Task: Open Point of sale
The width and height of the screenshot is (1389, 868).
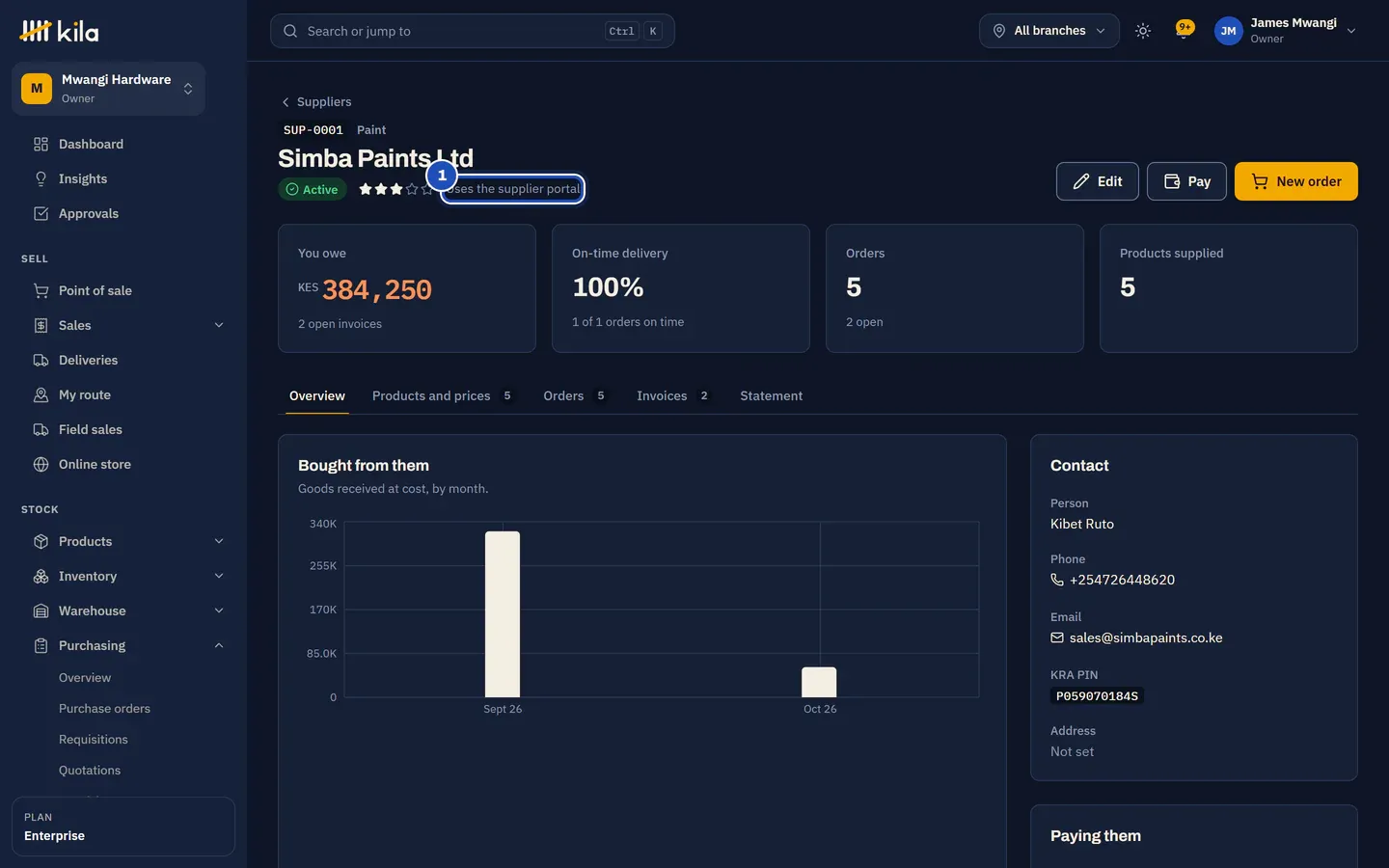Action: pyautogui.click(x=95, y=290)
